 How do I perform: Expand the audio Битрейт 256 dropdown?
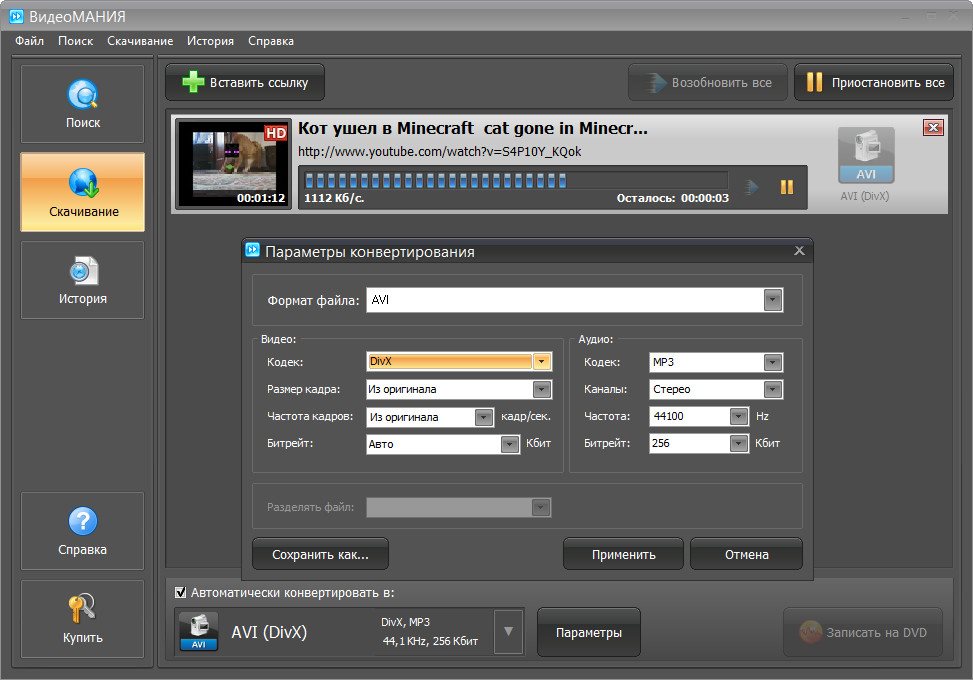coord(738,444)
